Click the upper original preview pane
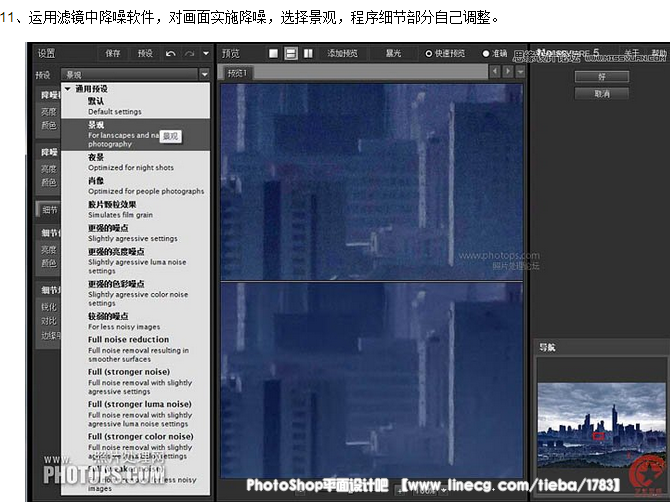The height and width of the screenshot is (502, 670). click(372, 182)
